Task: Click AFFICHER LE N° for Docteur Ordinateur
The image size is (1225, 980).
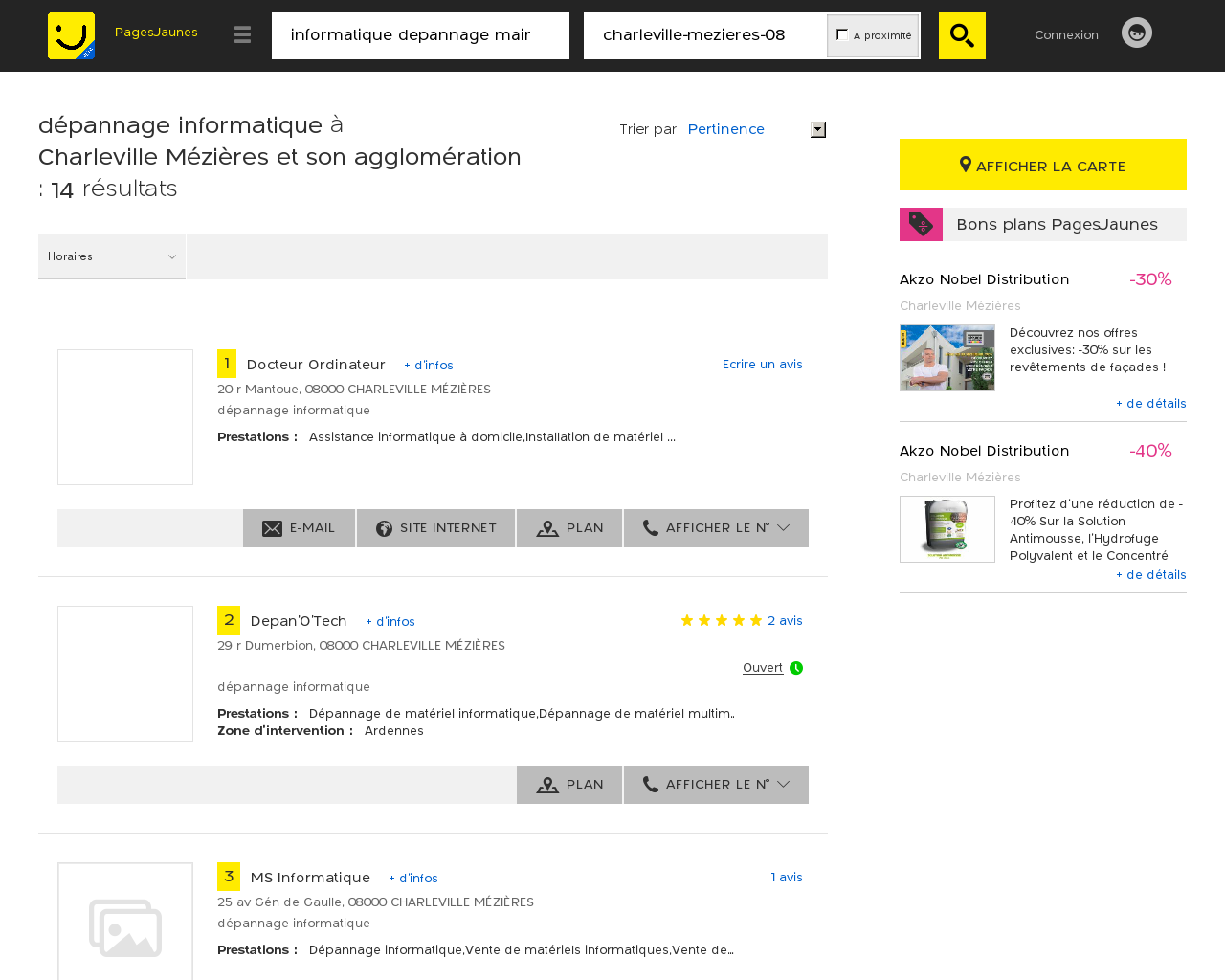Action: coord(716,528)
